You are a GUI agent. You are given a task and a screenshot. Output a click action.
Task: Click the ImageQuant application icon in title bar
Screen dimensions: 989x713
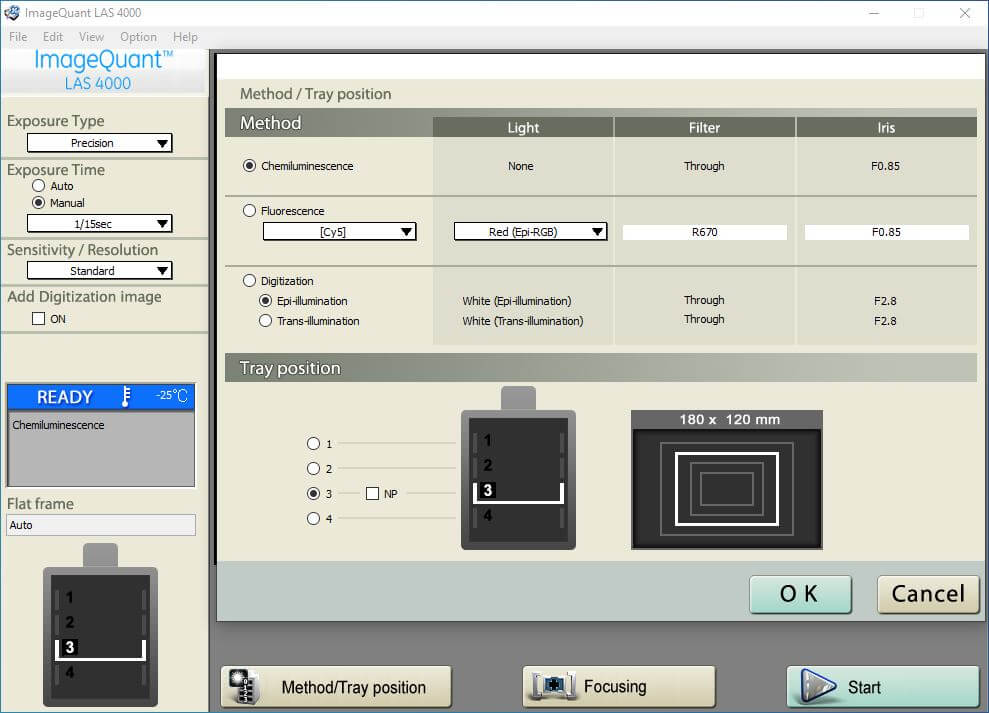pos(11,12)
